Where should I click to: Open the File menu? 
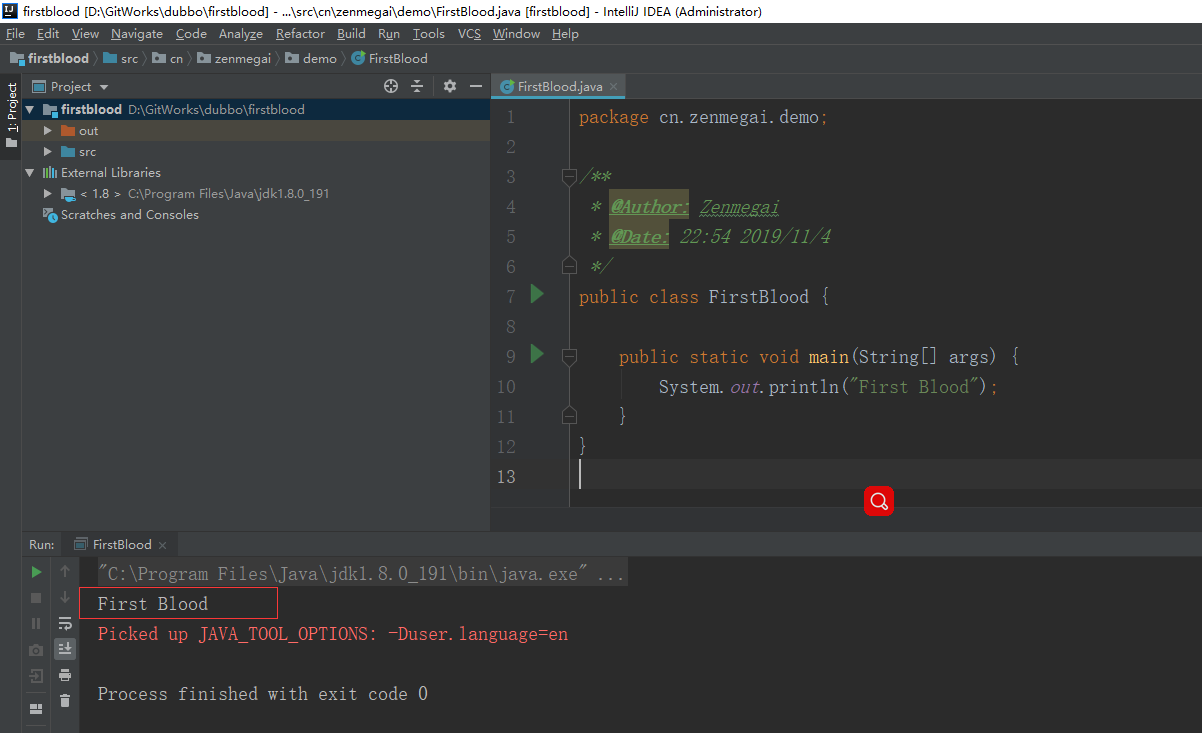tap(15, 33)
